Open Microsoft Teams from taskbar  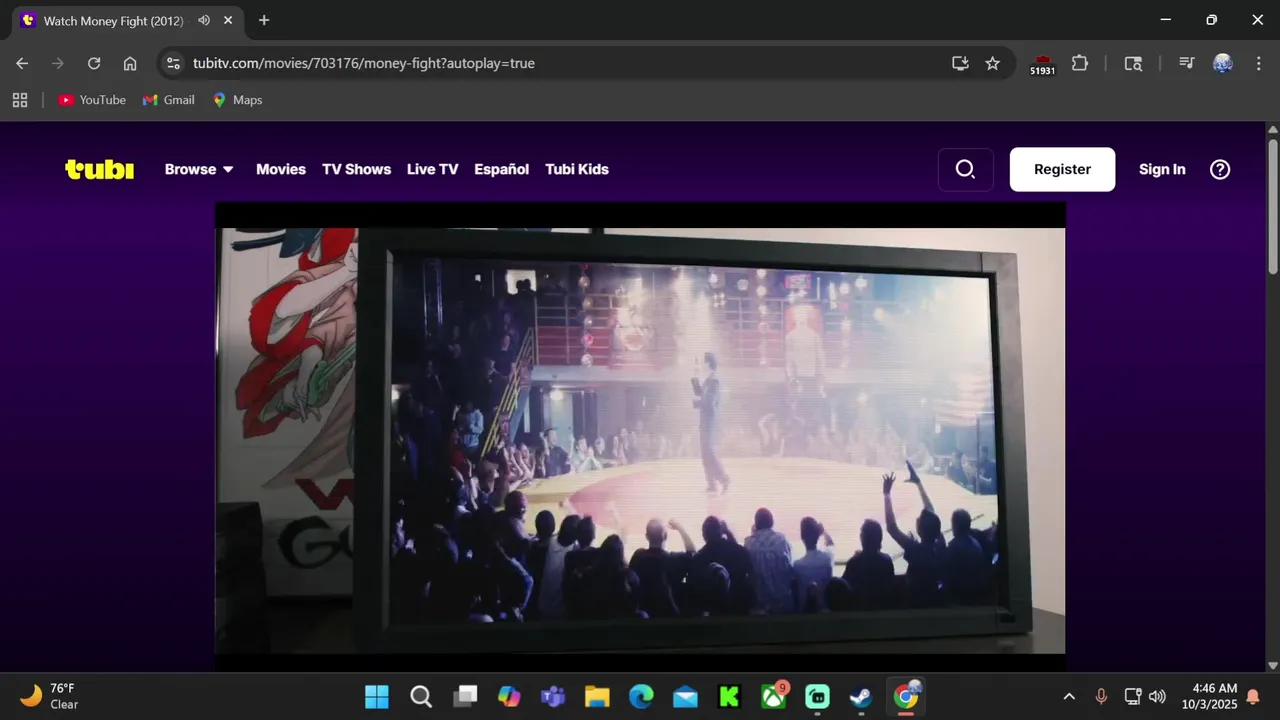553,696
